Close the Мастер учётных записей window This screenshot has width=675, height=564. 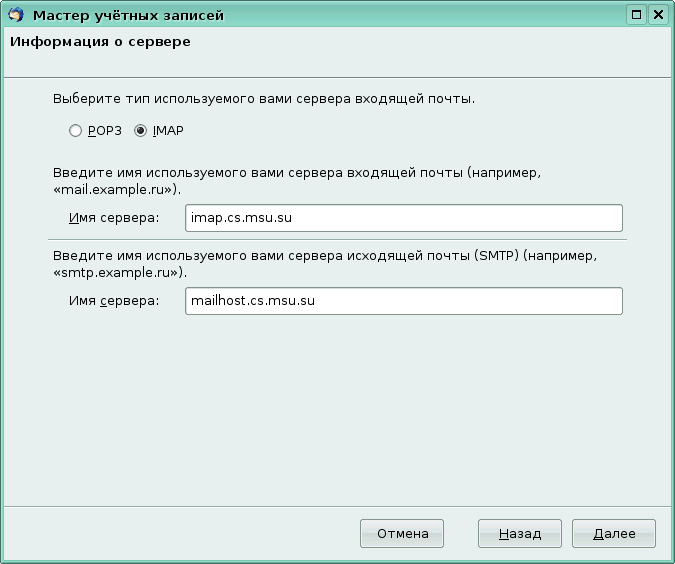(x=658, y=15)
